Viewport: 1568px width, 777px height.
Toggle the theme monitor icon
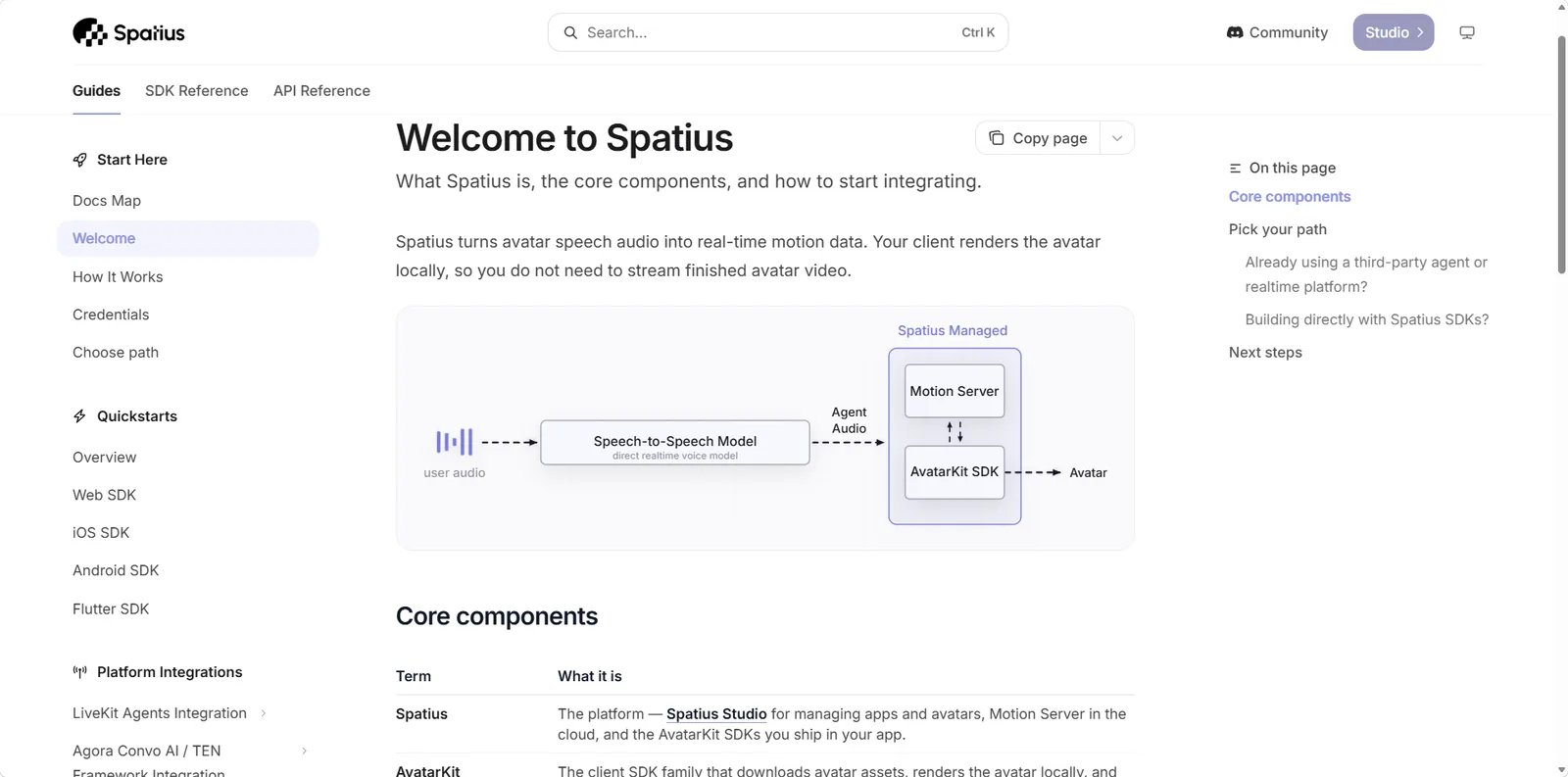pyautogui.click(x=1467, y=32)
